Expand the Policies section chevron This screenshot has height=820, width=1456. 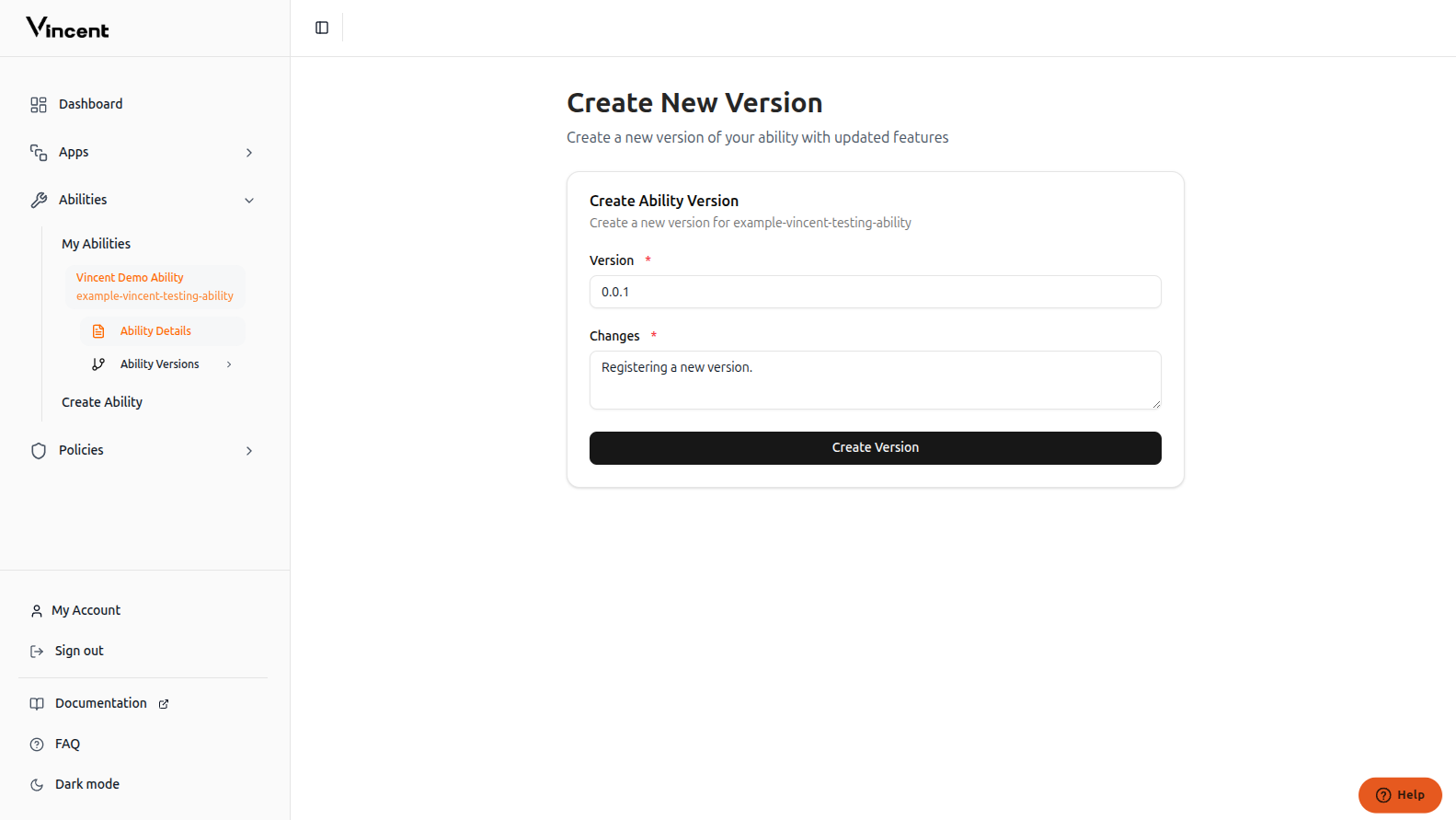pyautogui.click(x=249, y=451)
